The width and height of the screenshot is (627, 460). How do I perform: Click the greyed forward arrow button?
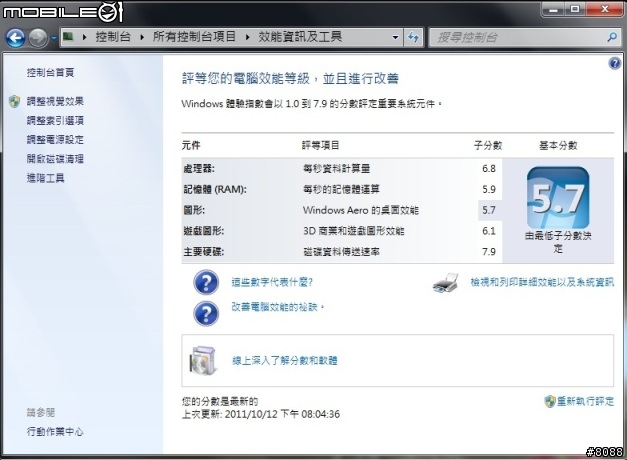click(x=38, y=38)
